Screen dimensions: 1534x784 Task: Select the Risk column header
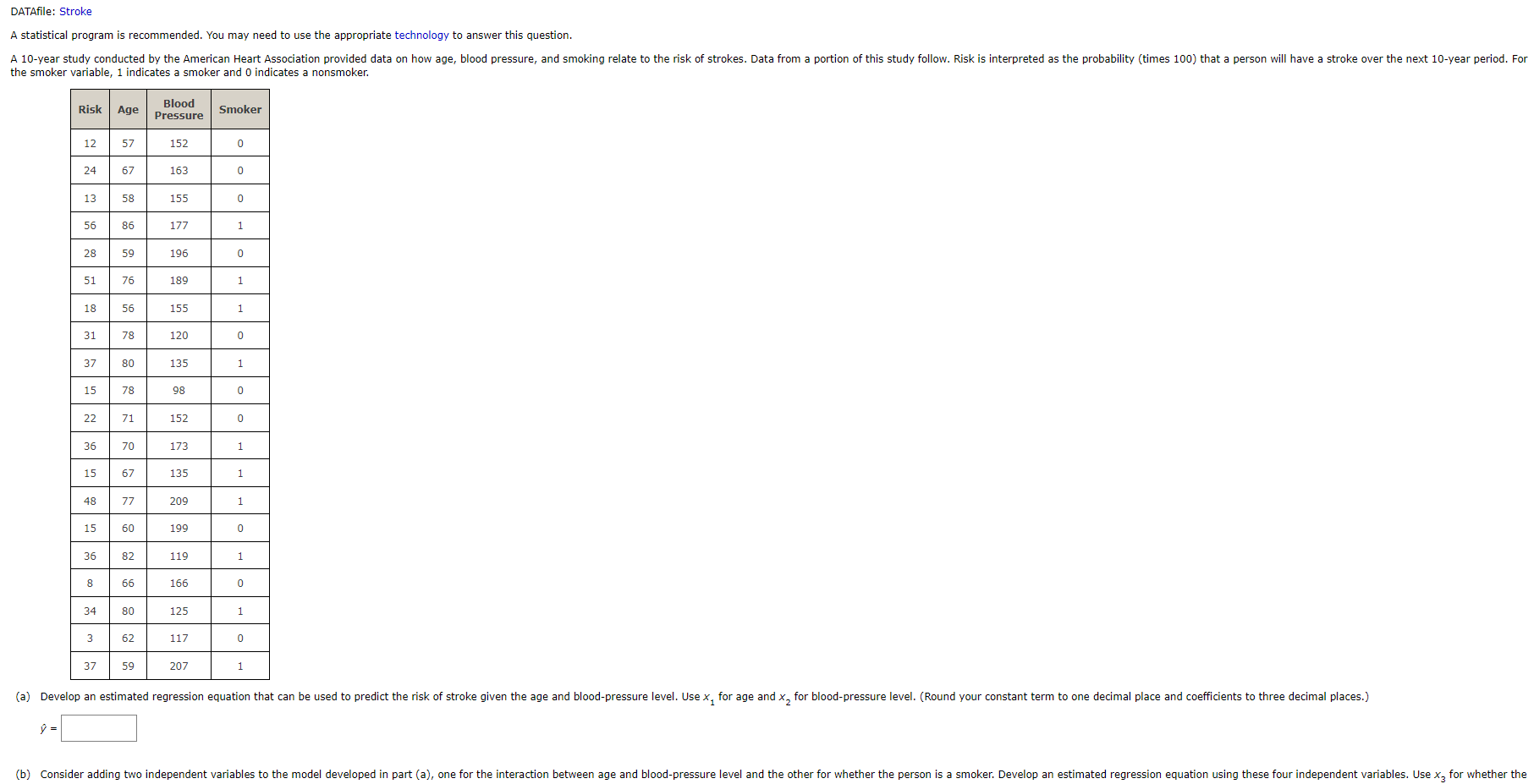click(x=90, y=110)
